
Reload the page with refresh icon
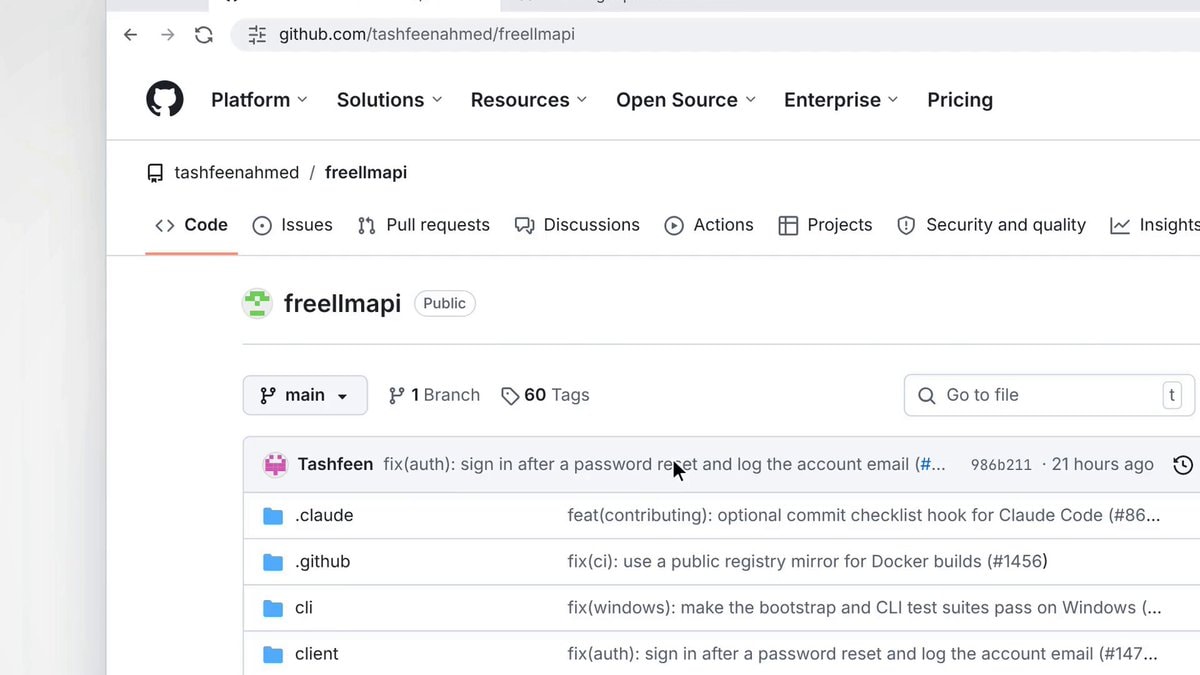[x=204, y=35]
